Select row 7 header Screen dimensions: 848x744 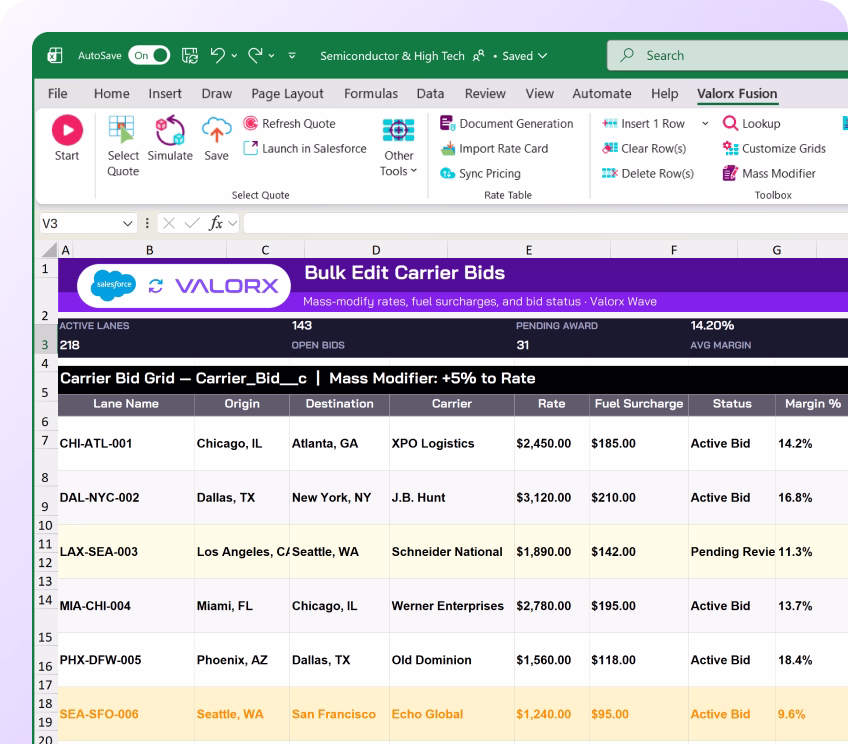click(45, 440)
